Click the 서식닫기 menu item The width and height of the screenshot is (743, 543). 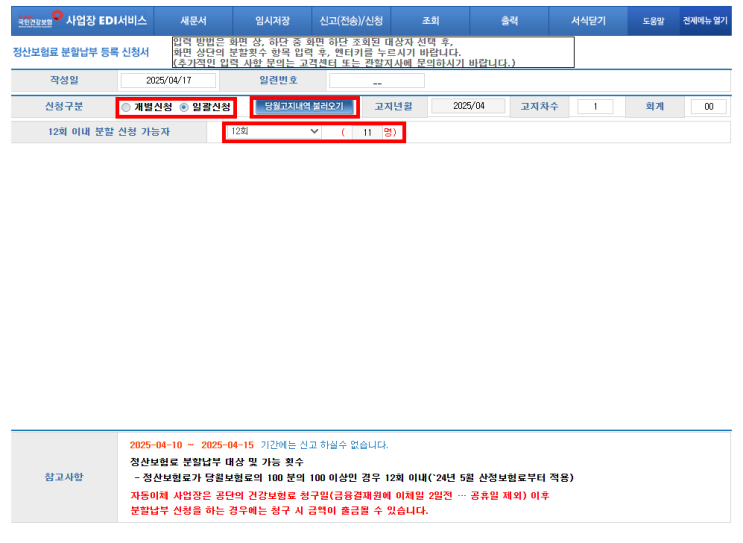coord(588,21)
